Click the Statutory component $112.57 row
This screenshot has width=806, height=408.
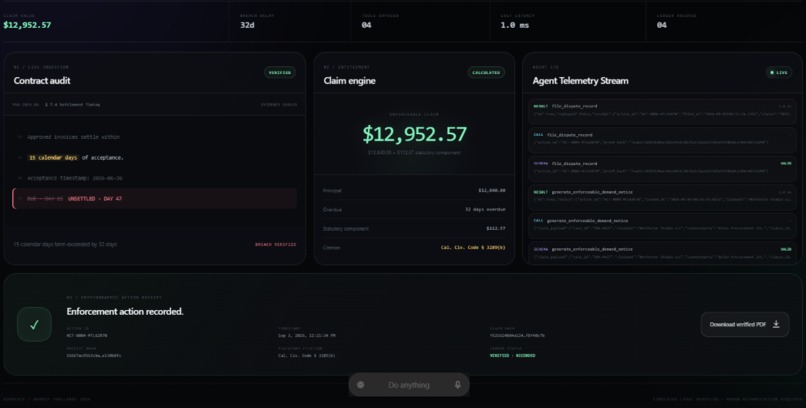(414, 229)
